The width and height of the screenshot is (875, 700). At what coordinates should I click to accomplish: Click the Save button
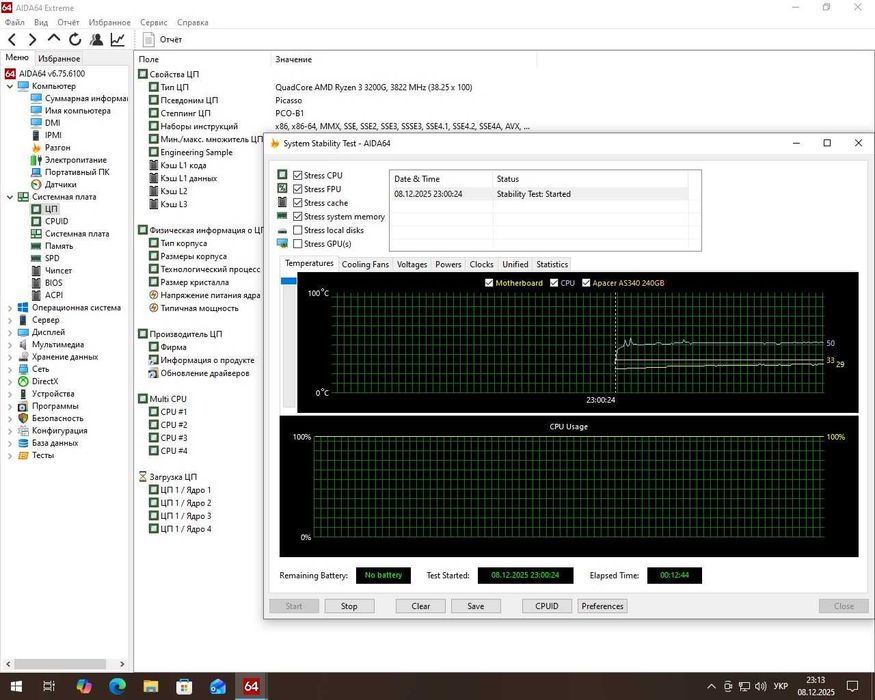tap(476, 606)
